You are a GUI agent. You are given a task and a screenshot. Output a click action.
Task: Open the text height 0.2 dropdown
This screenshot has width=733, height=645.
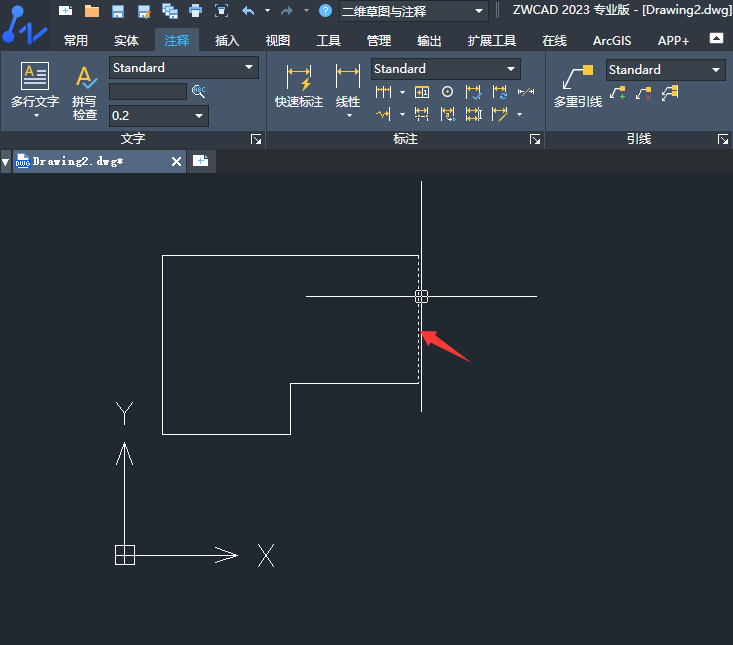click(159, 115)
